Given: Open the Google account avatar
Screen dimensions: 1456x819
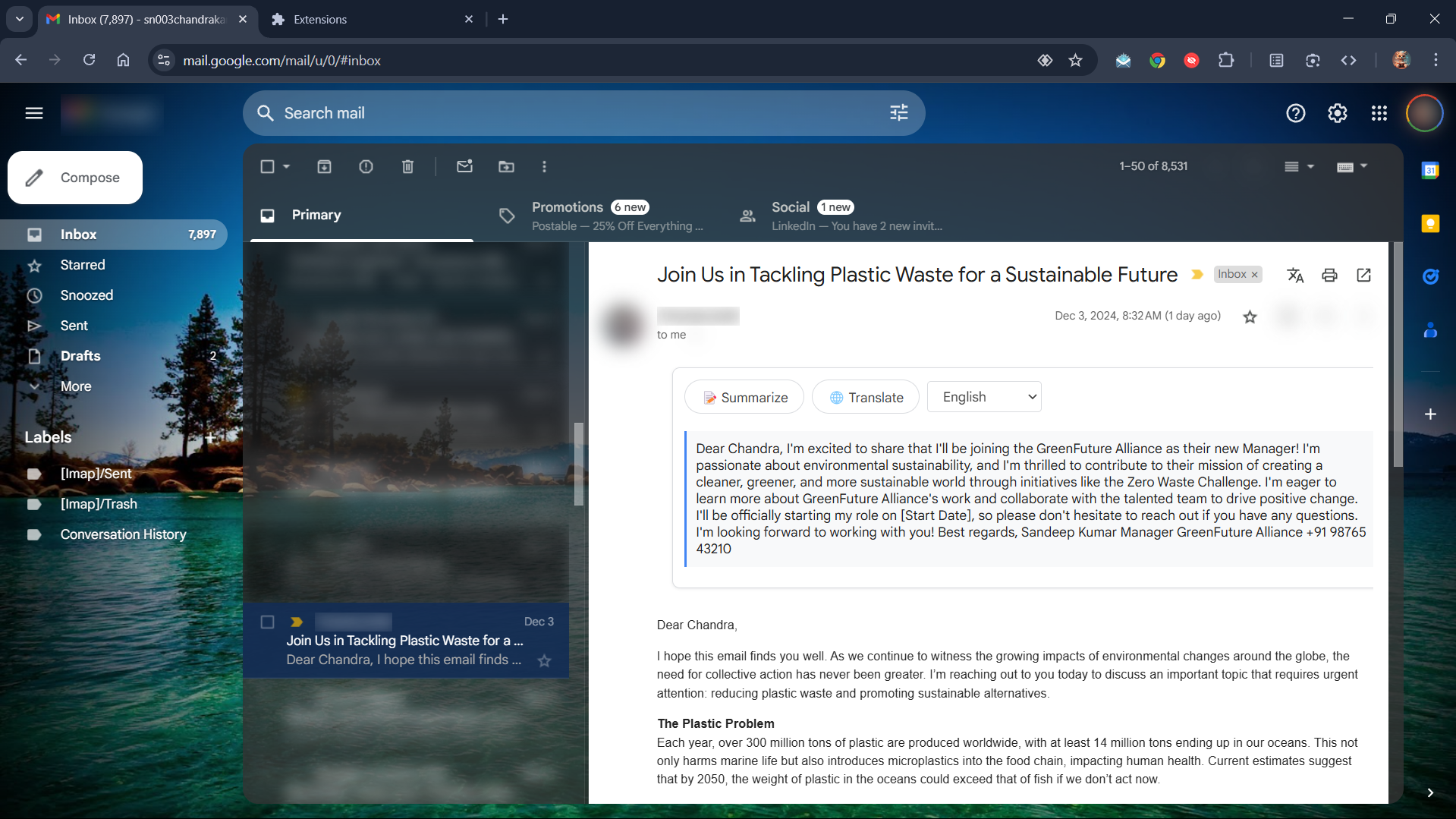Looking at the screenshot, I should click(x=1424, y=113).
